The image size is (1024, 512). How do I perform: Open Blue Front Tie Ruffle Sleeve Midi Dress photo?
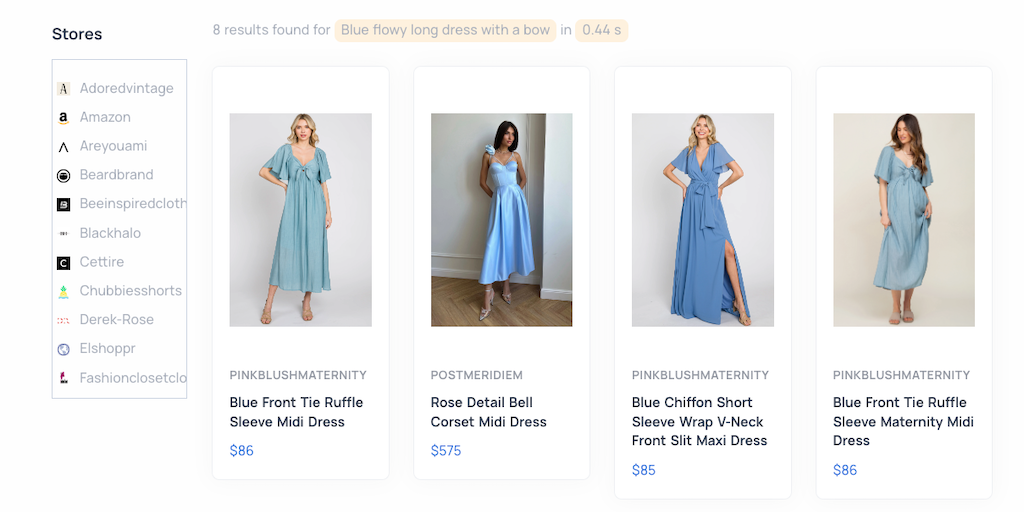[x=300, y=220]
